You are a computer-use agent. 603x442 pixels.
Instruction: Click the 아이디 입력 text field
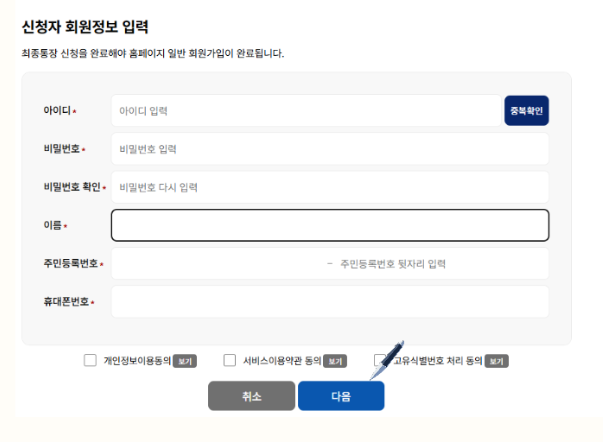306,111
